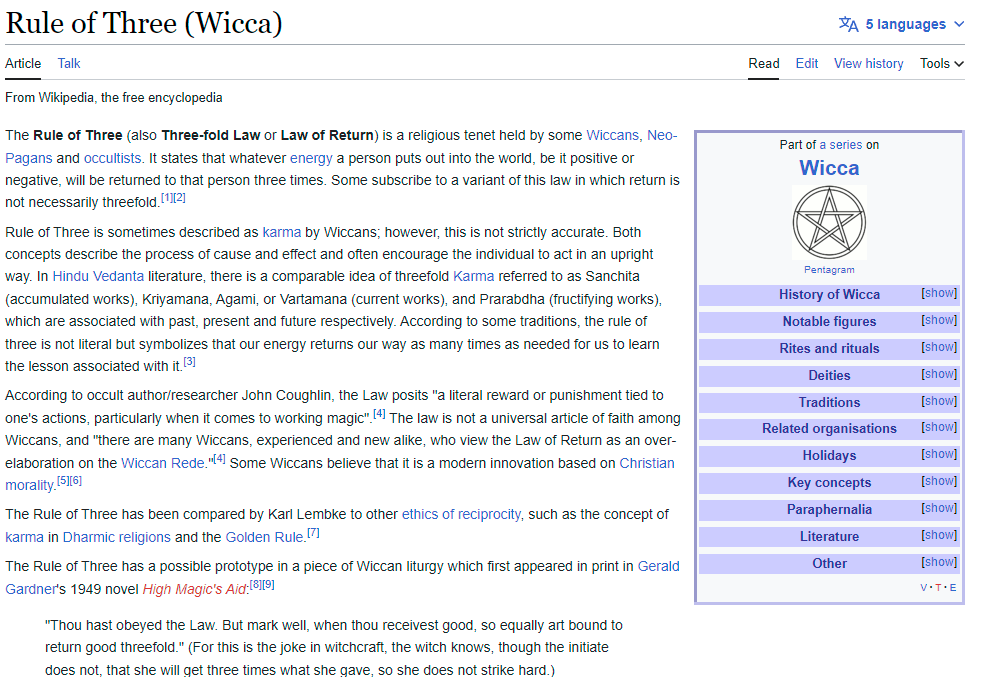
Task: Expand the Traditions section
Action: click(x=939, y=401)
